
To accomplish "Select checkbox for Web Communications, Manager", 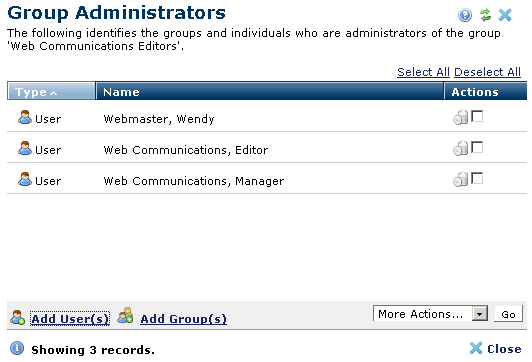I will [477, 178].
